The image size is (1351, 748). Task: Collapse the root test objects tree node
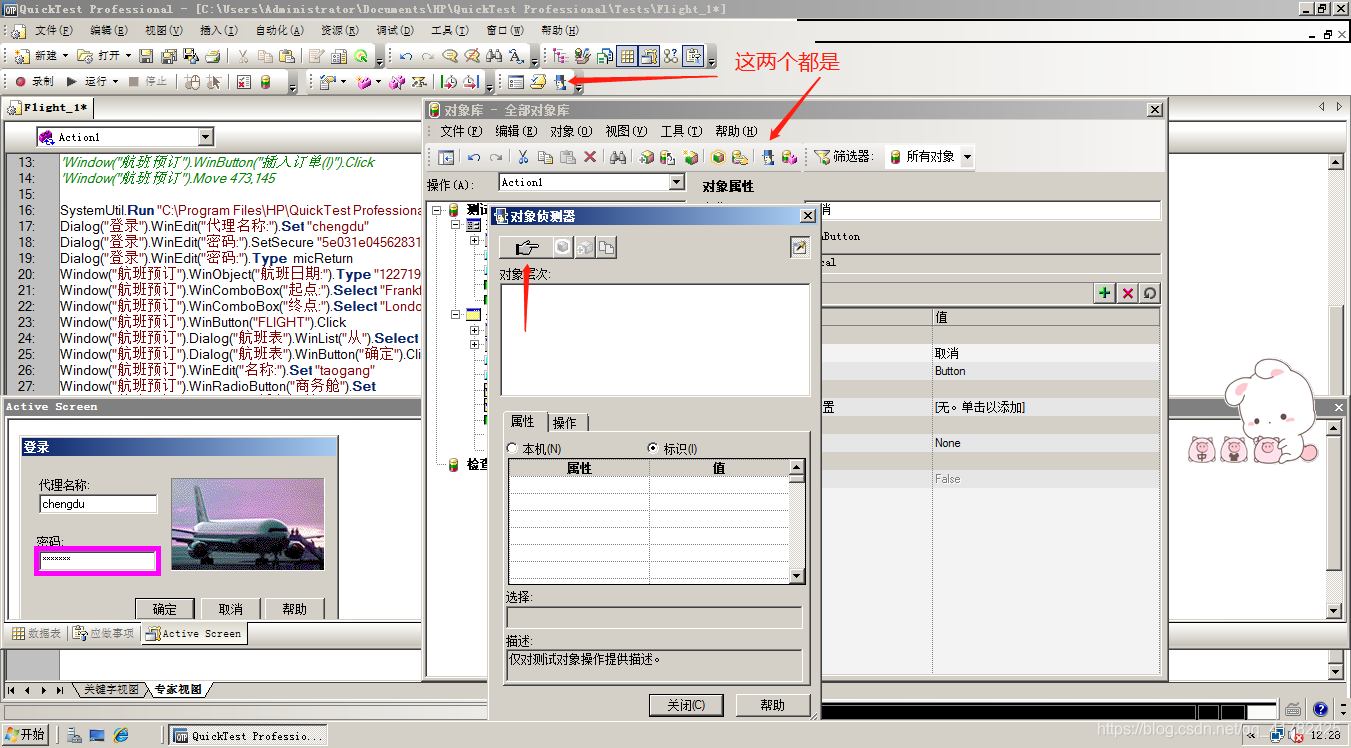(x=437, y=210)
